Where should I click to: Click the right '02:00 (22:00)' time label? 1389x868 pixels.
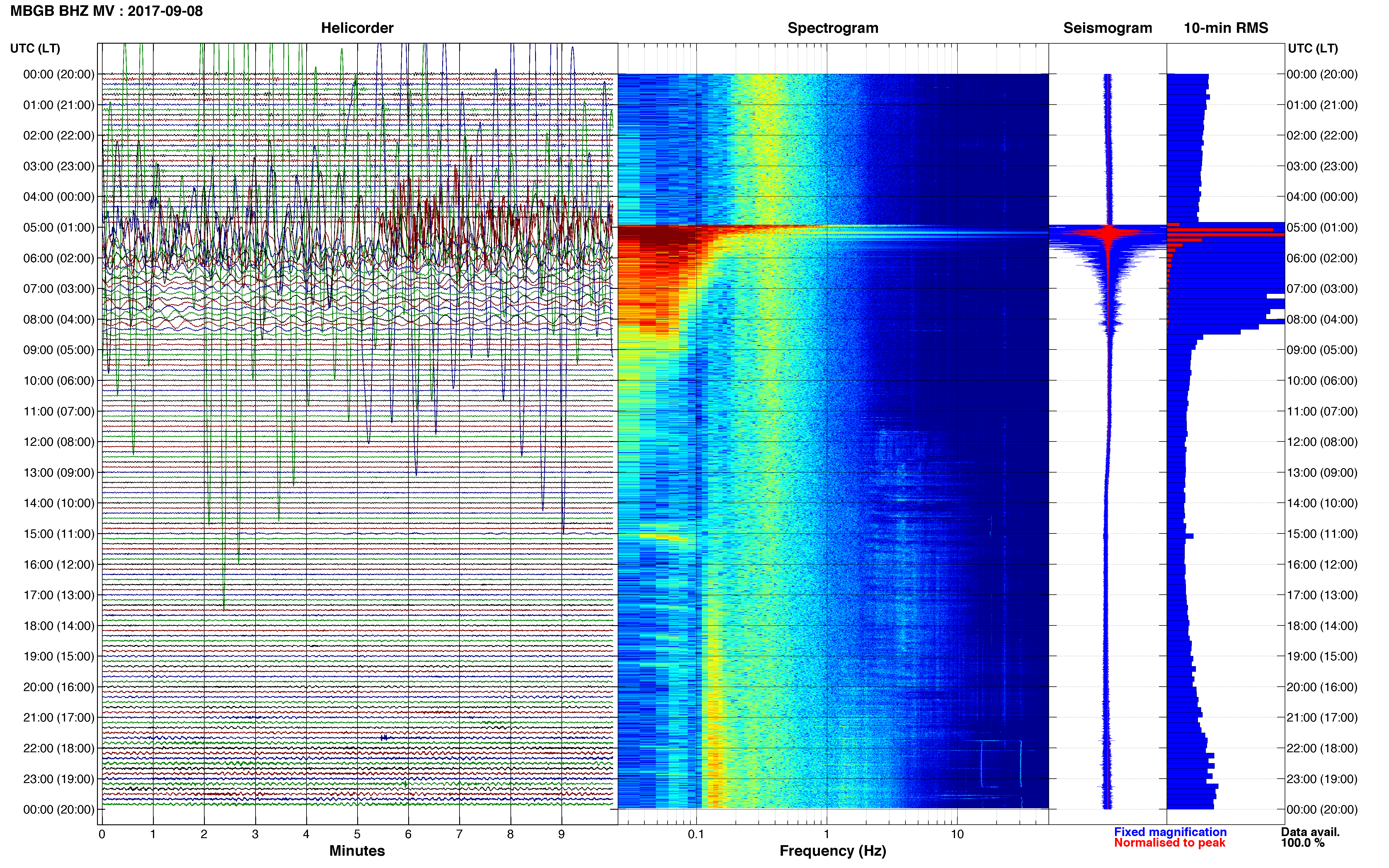[1322, 135]
